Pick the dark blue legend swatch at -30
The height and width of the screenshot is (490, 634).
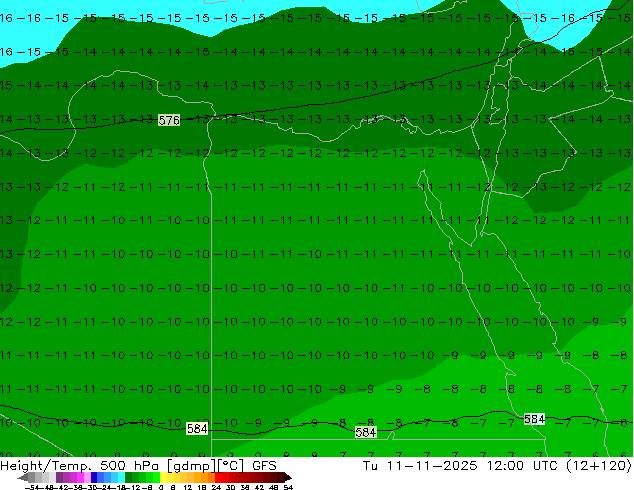click(x=94, y=477)
